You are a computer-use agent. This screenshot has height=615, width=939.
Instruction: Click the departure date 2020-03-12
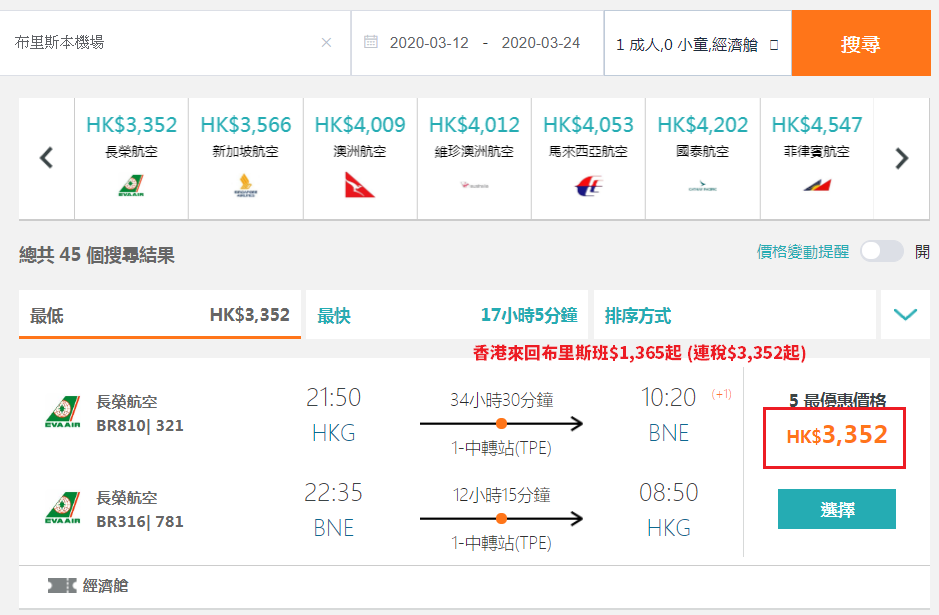pyautogui.click(x=429, y=43)
